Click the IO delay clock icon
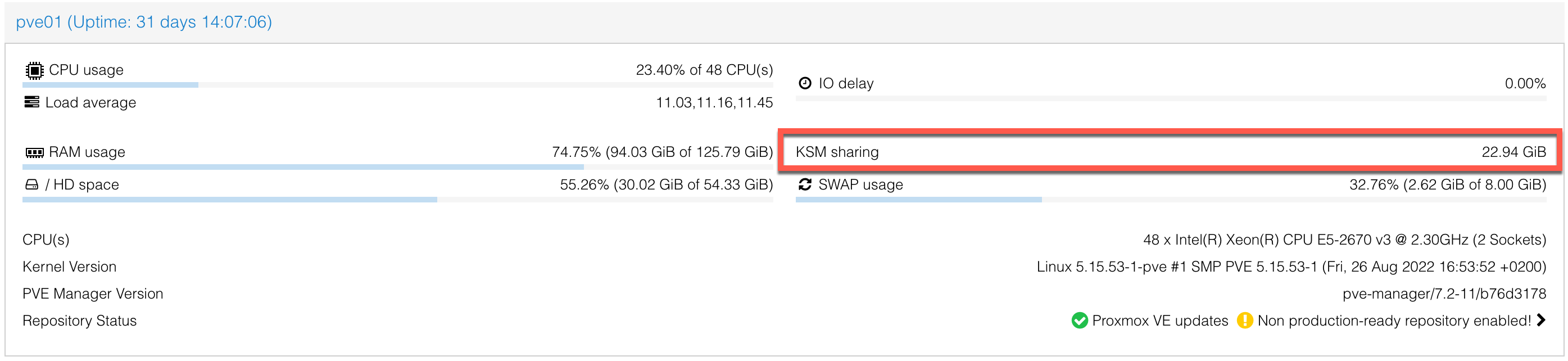1568x361 pixels. tap(805, 83)
